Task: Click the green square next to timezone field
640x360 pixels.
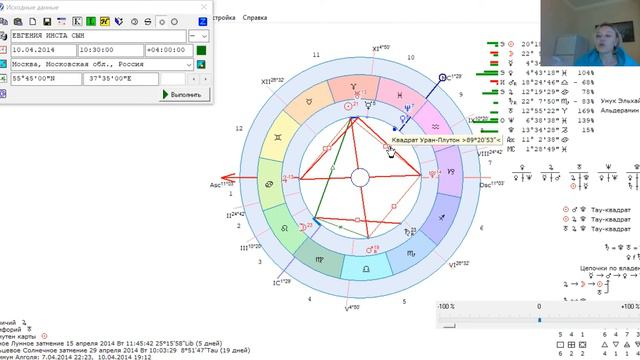Action: point(201,50)
